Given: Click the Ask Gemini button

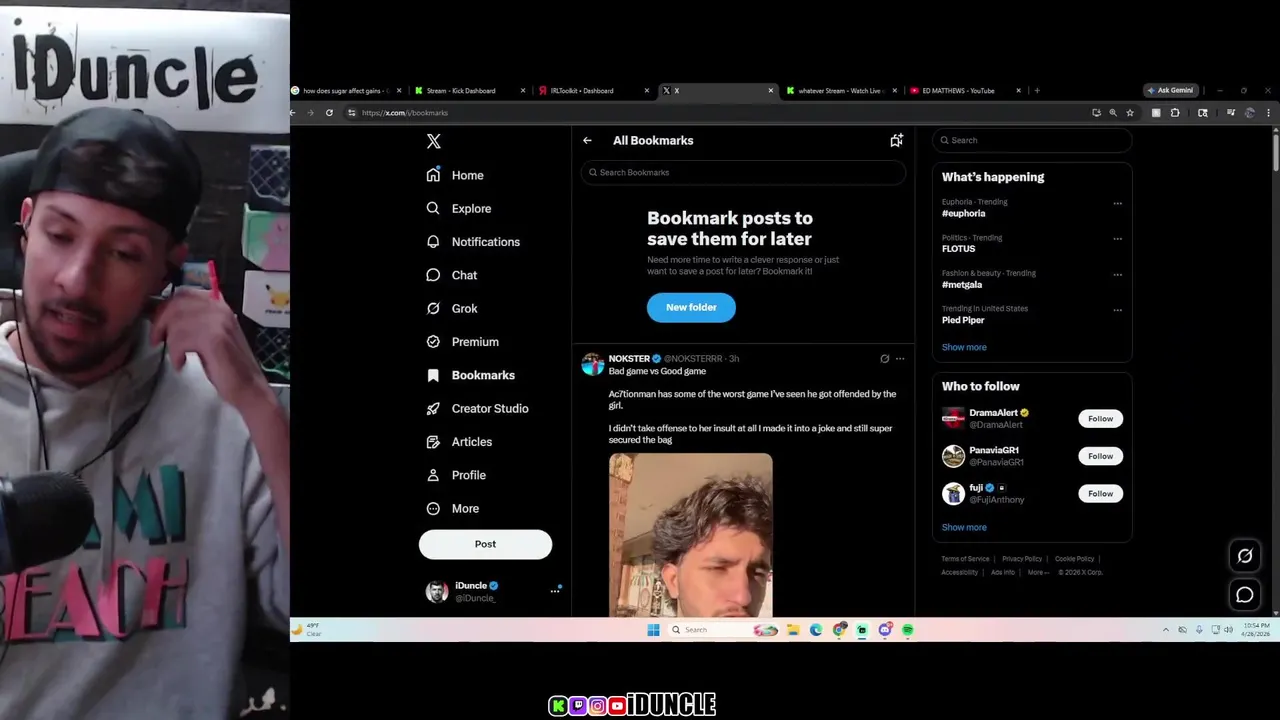Looking at the screenshot, I should (x=1170, y=91).
